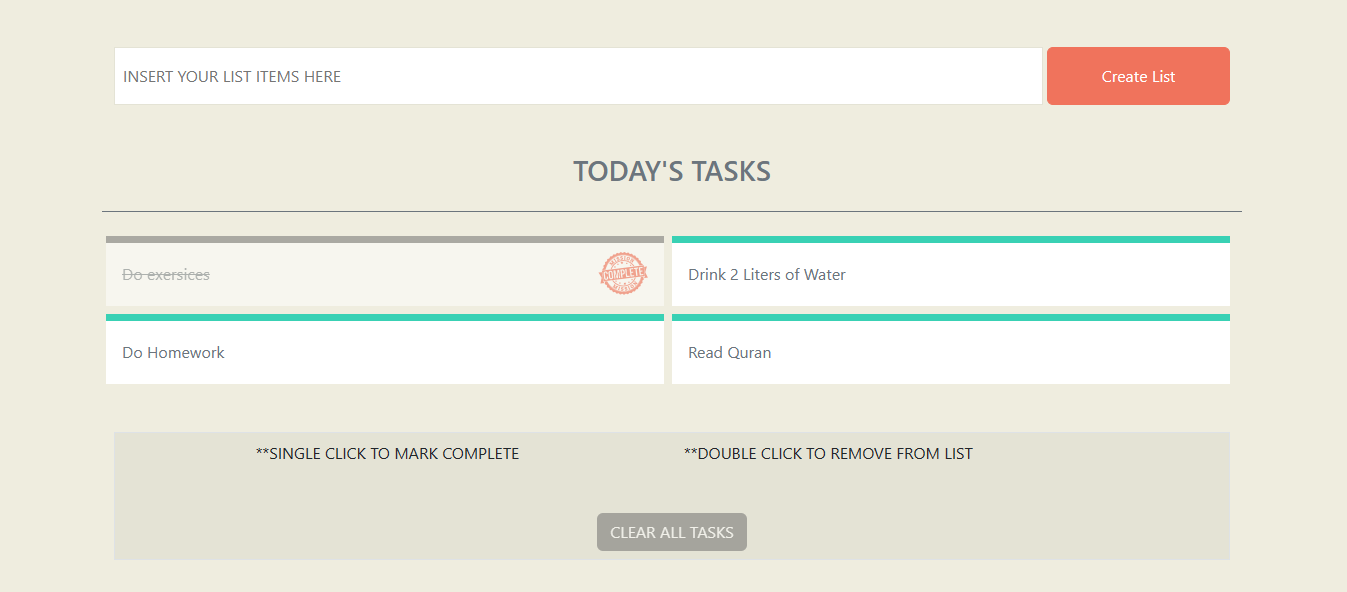Mark 'Drink 2 Liters of Water' complete

click(x=767, y=275)
